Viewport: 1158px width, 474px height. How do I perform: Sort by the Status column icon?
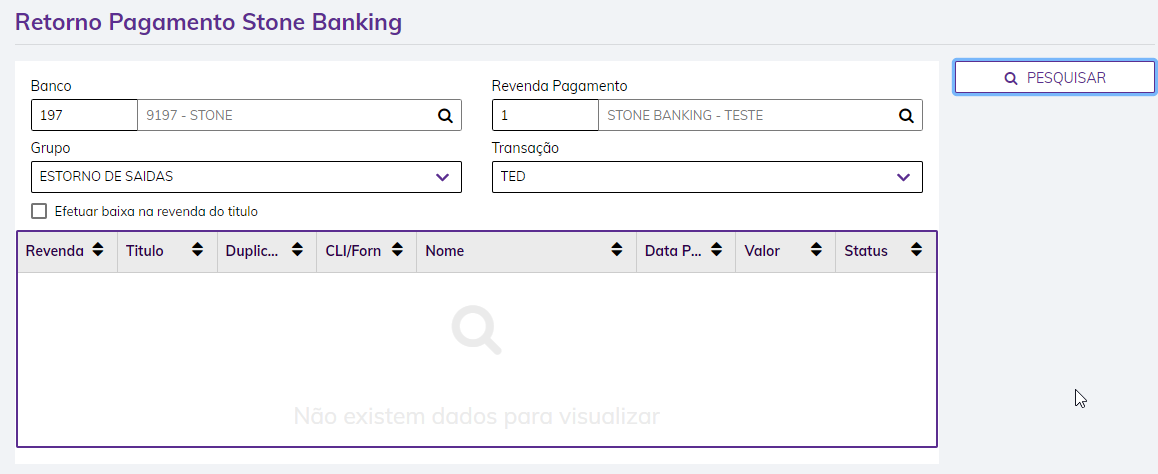click(x=916, y=251)
